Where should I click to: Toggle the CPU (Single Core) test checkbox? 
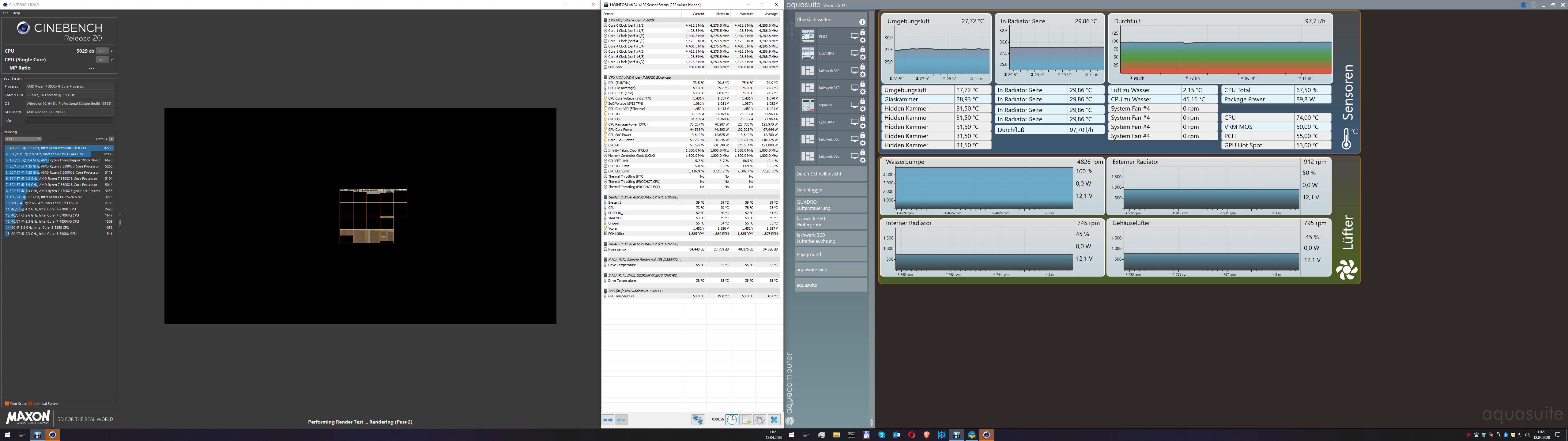coord(113,59)
